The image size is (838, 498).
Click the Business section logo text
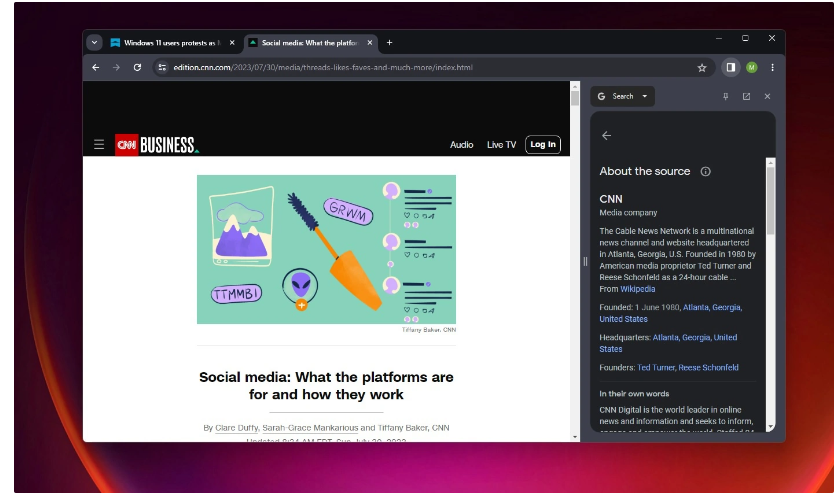click(x=168, y=145)
